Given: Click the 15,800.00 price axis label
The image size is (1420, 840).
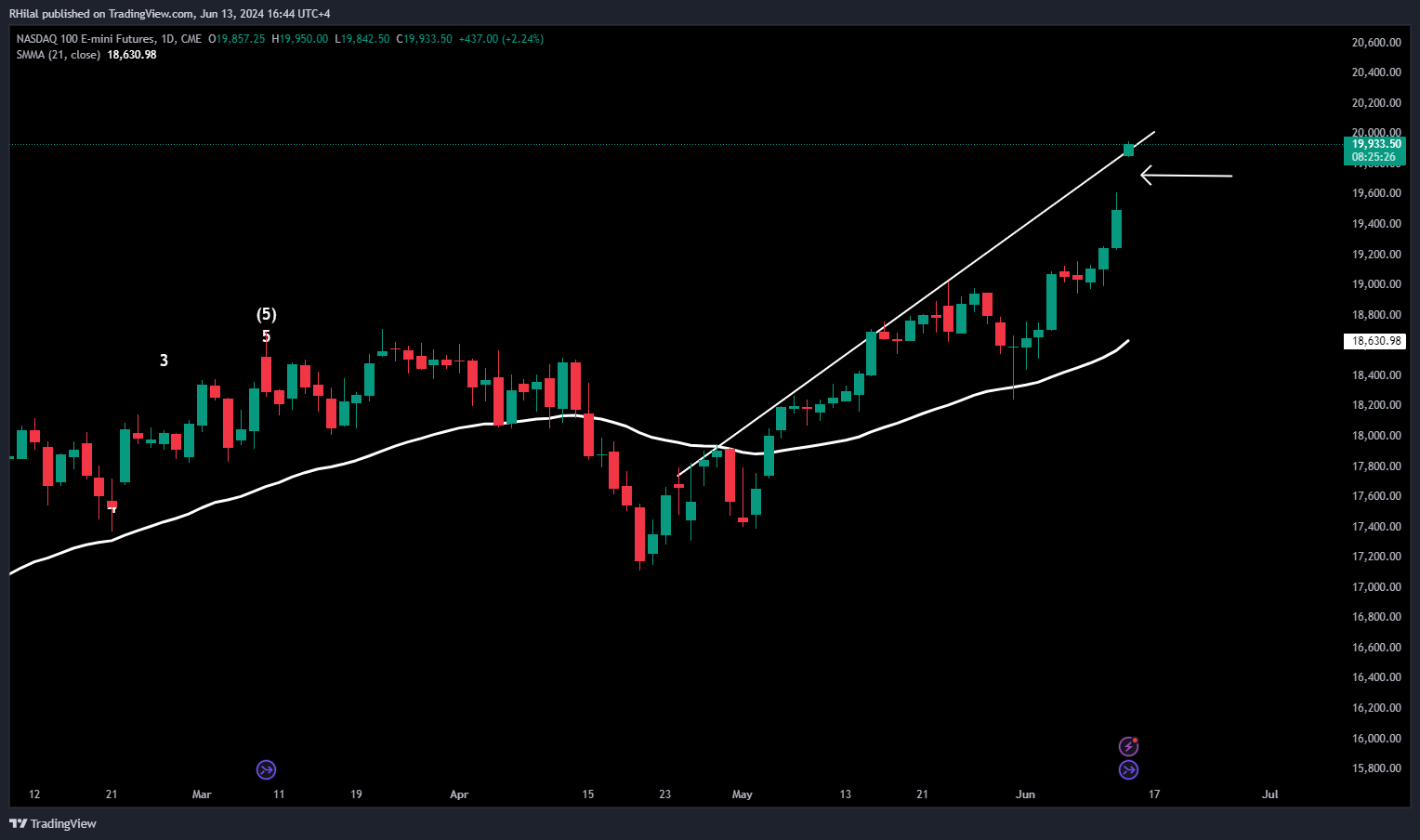Looking at the screenshot, I should tap(1376, 768).
